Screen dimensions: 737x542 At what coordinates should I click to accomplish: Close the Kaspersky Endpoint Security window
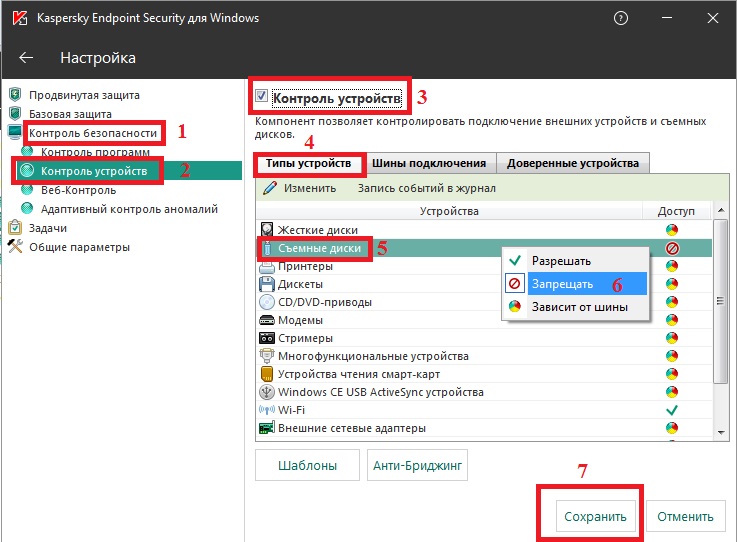click(x=713, y=18)
